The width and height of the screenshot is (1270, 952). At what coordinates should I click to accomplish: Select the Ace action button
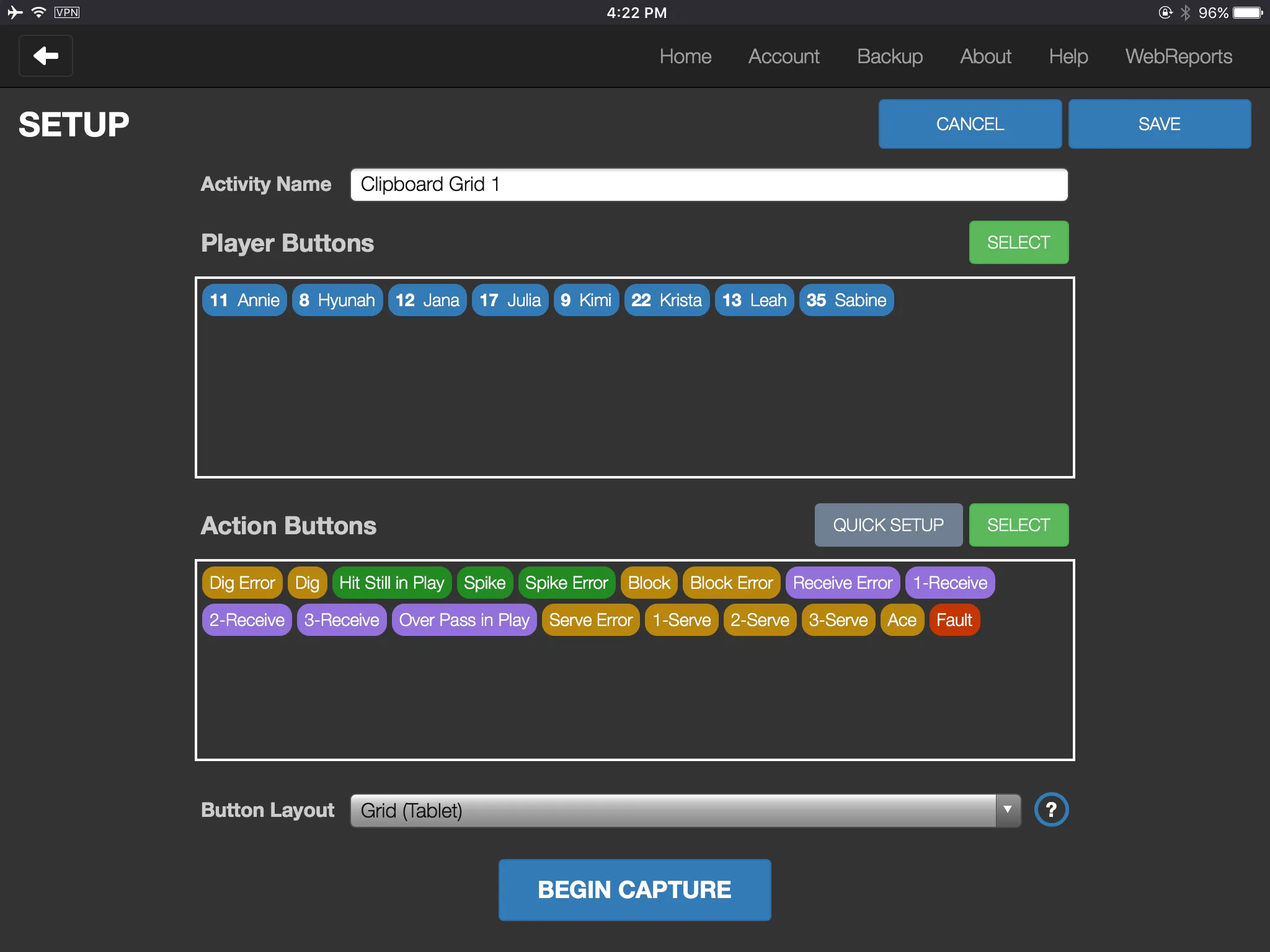[901, 619]
